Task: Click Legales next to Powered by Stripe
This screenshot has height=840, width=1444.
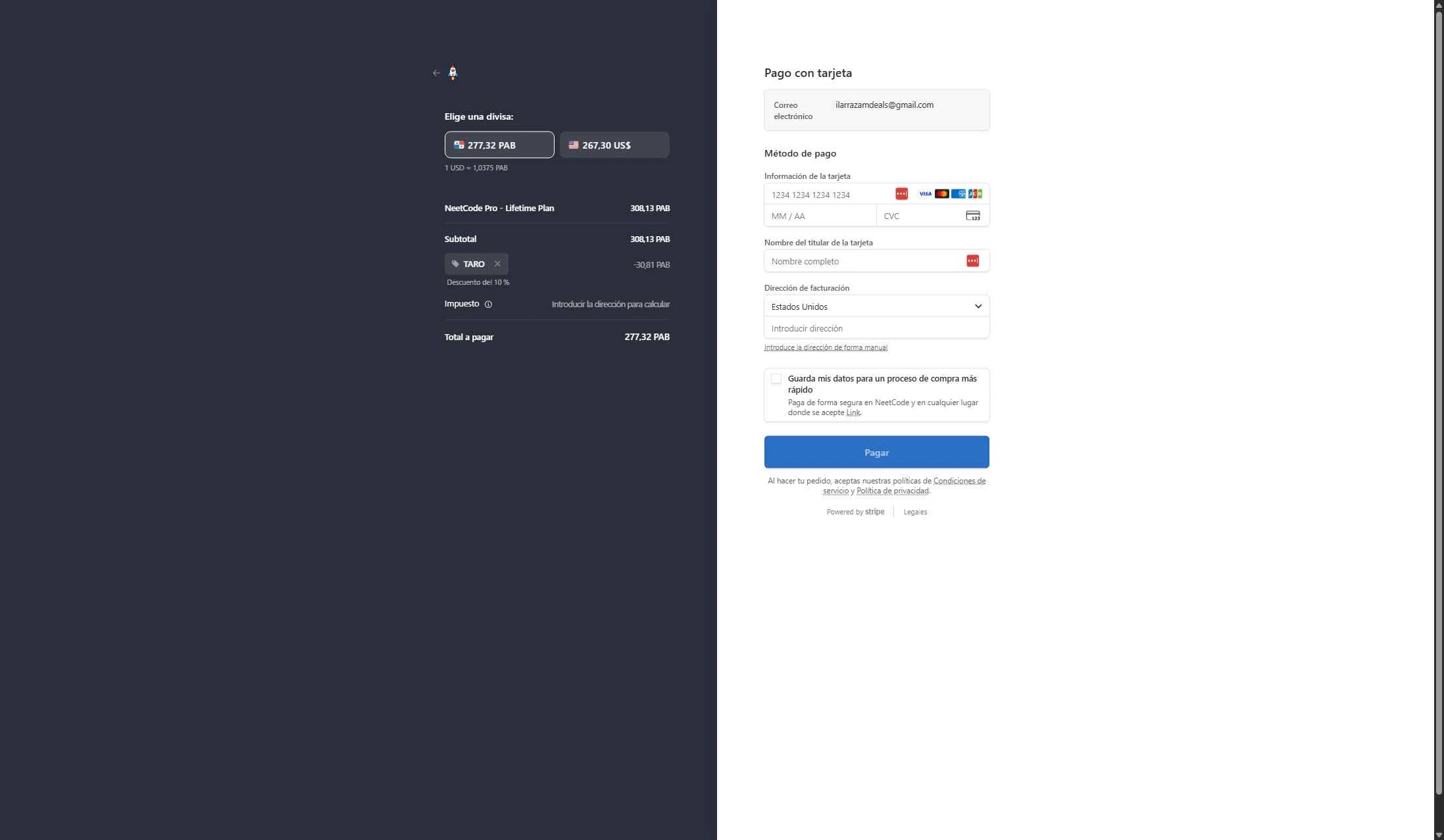Action: click(915, 511)
